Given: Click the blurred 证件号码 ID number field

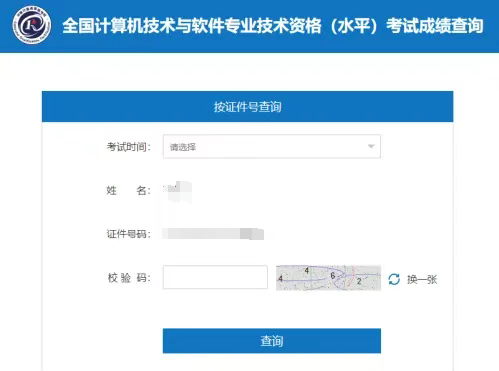Looking at the screenshot, I should [x=213, y=234].
